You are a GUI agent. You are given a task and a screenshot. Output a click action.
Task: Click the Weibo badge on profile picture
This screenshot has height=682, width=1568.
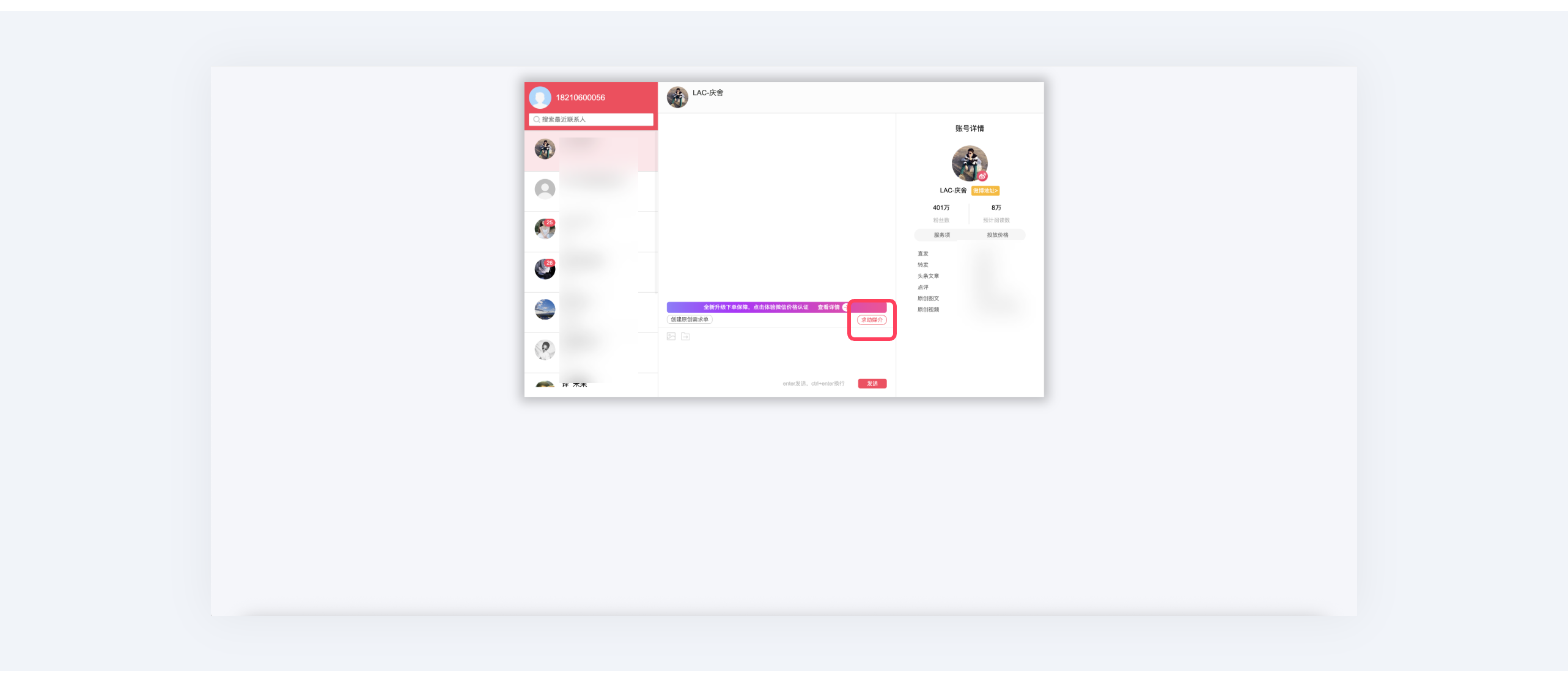[x=982, y=177]
